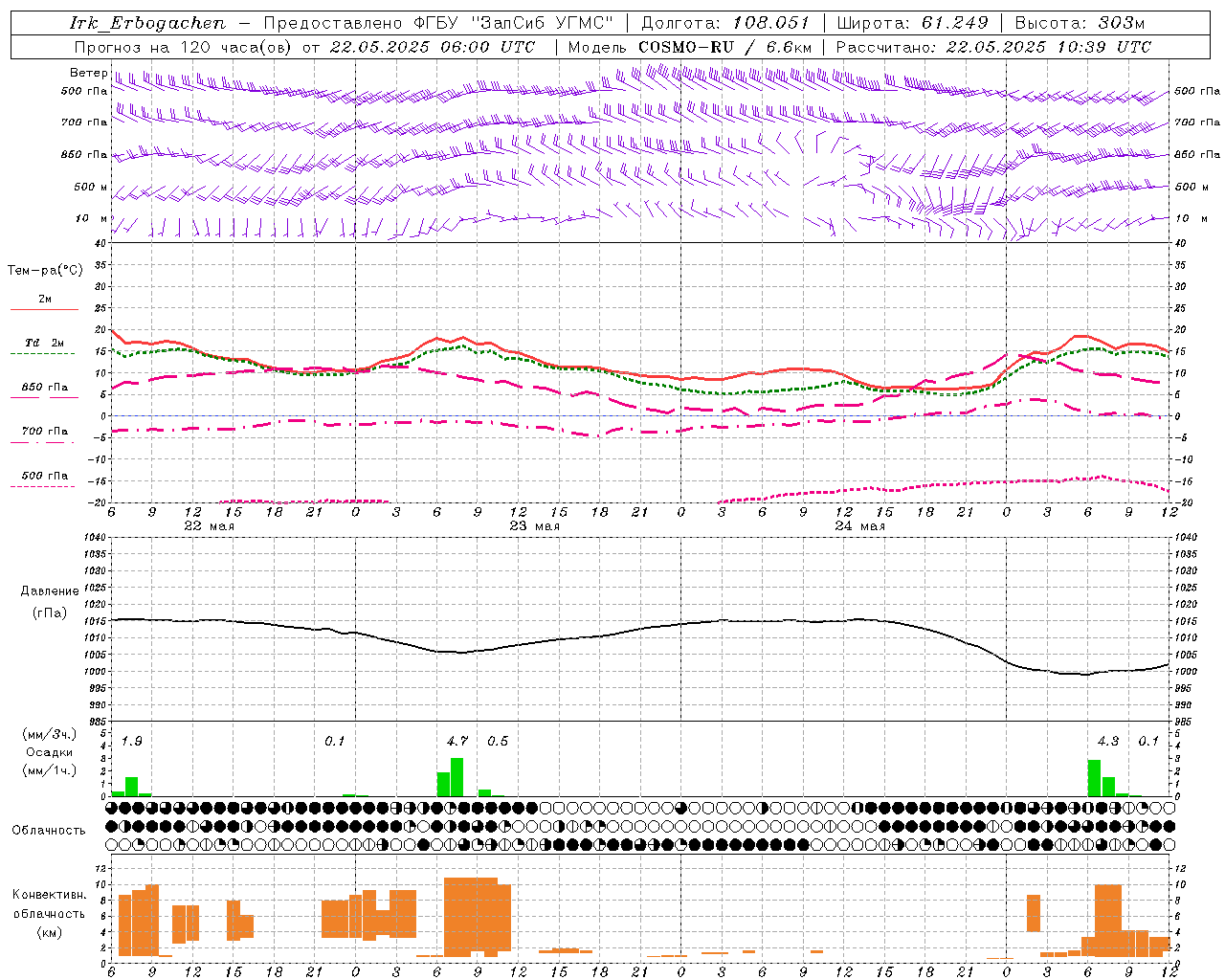Click the left 10 м wind level label
Image resolution: width=1225 pixels, height=980 pixels.
coord(92,218)
